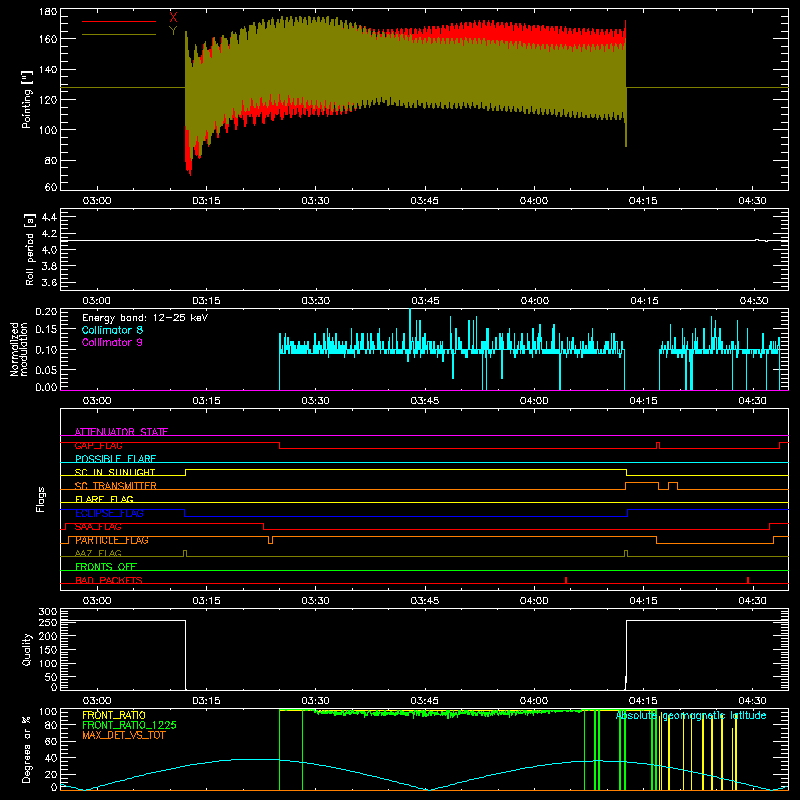Click the olive legend line beside Y
This screenshot has height=800, width=800.
[x=119, y=35]
